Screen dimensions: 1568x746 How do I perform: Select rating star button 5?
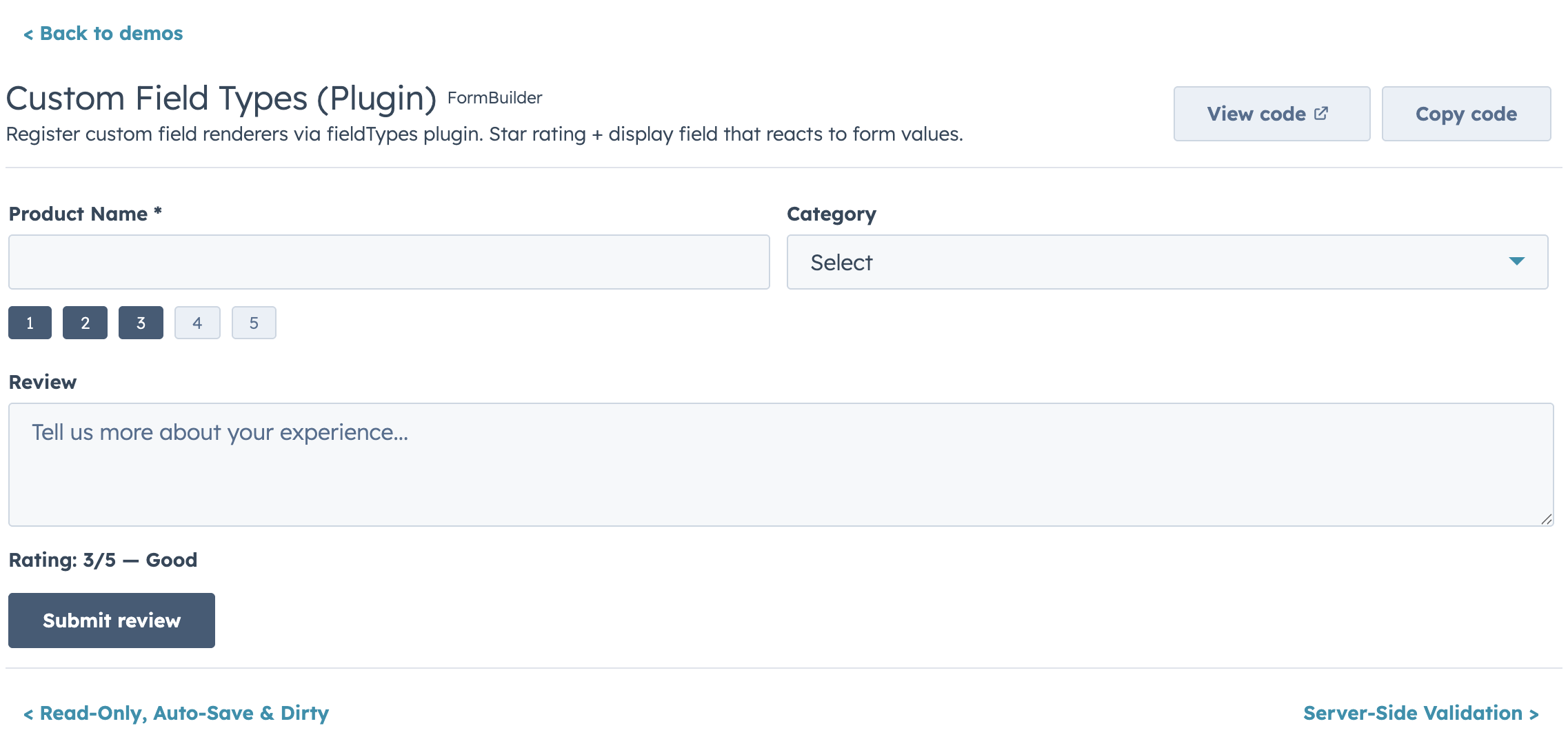pyautogui.click(x=254, y=322)
